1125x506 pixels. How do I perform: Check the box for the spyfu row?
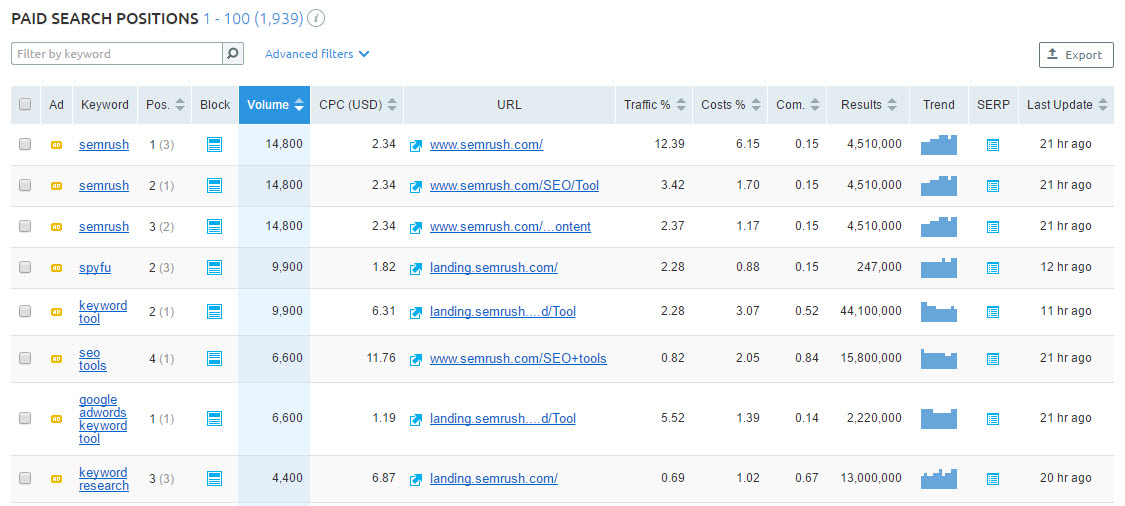tap(25, 267)
